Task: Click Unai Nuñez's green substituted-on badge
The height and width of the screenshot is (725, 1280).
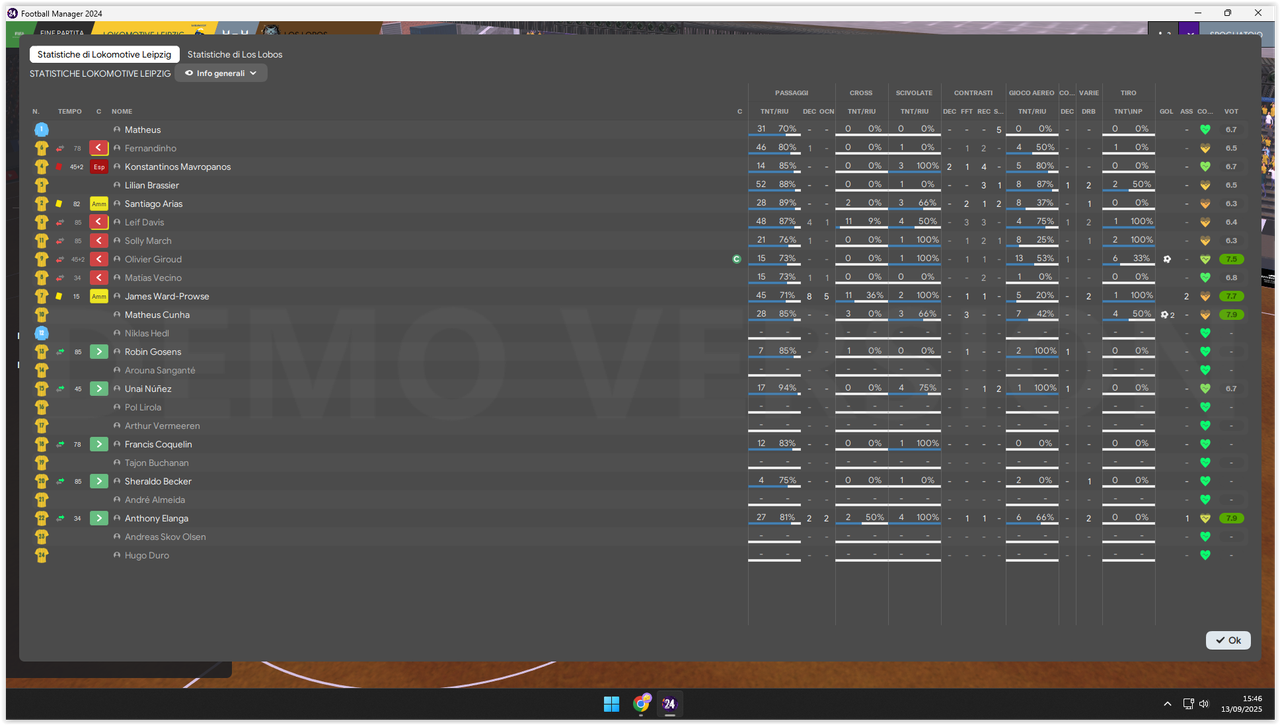Action: pyautogui.click(x=98, y=389)
